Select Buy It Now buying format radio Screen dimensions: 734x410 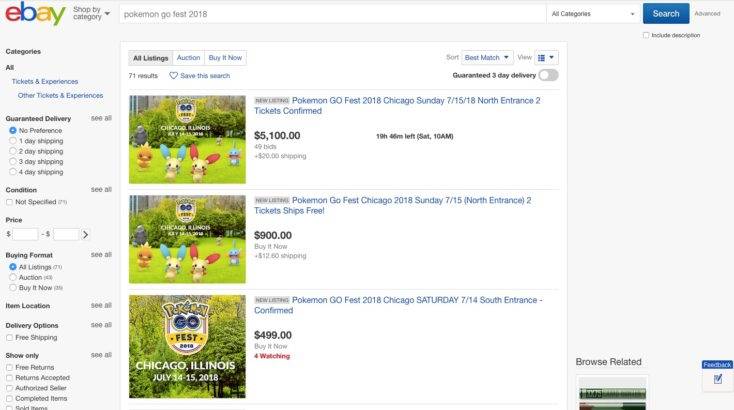click(13, 287)
